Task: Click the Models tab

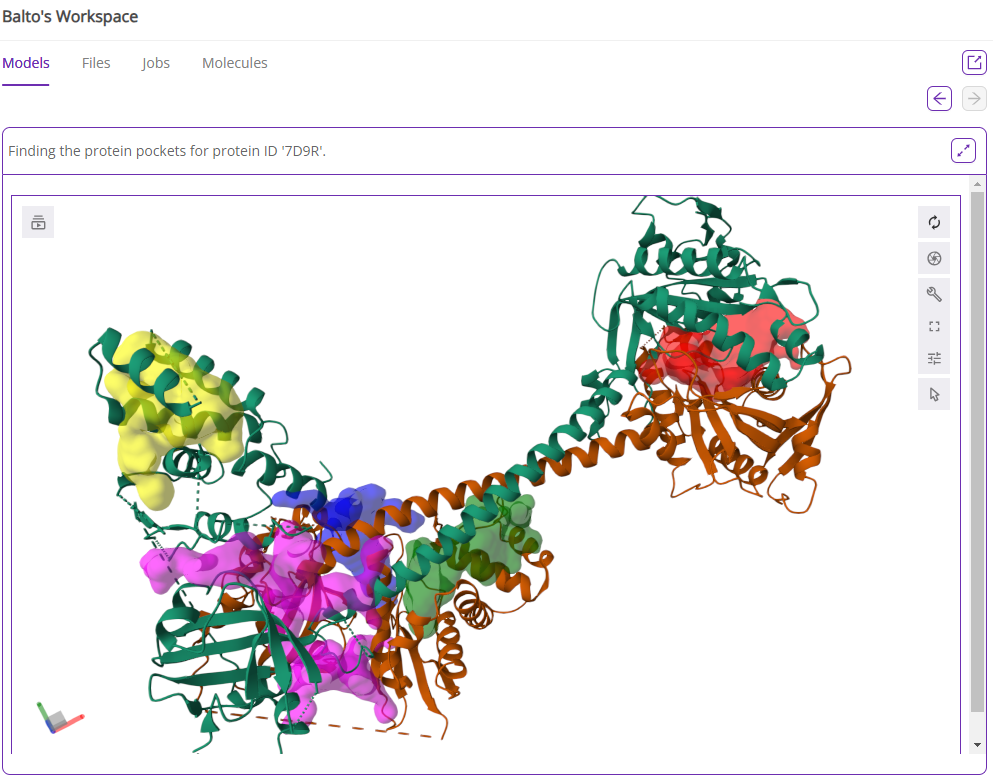Action: (x=26, y=63)
